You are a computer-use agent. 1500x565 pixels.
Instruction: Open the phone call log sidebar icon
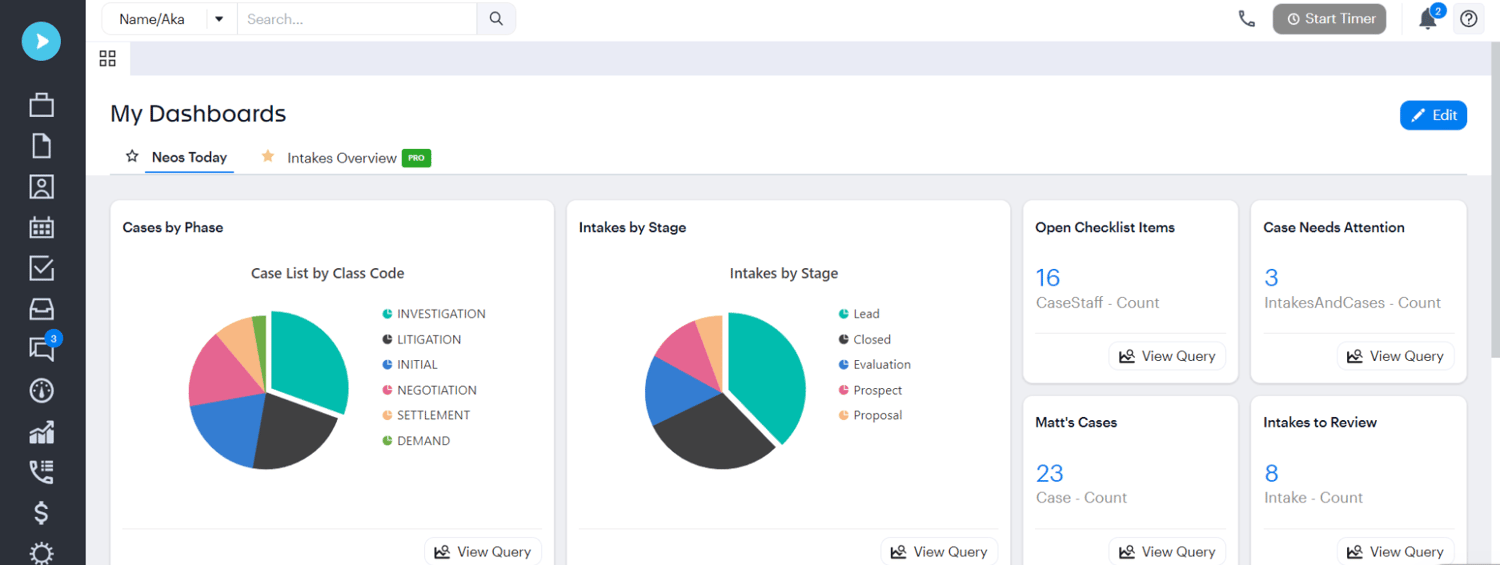point(41,472)
